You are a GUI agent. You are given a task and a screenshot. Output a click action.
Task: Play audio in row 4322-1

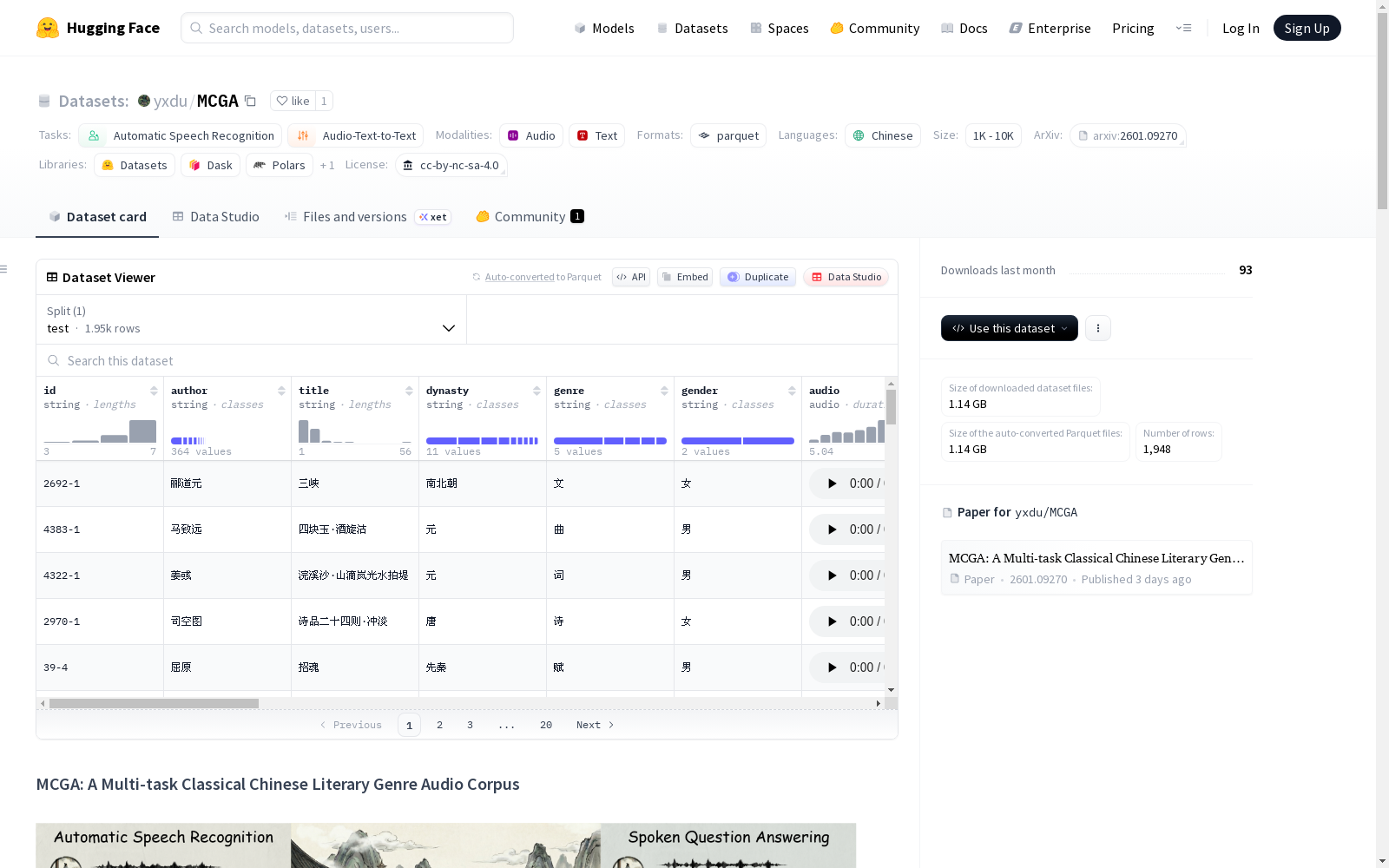point(832,575)
